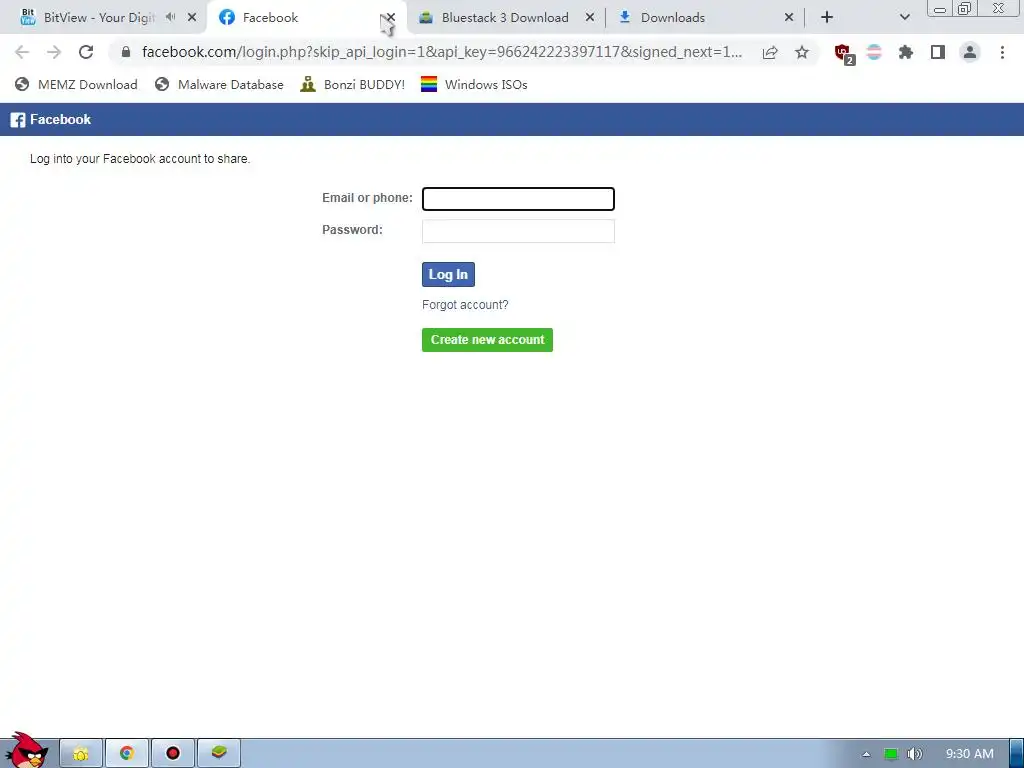Share this page icon in address bar
1024x768 pixels.
(x=770, y=52)
